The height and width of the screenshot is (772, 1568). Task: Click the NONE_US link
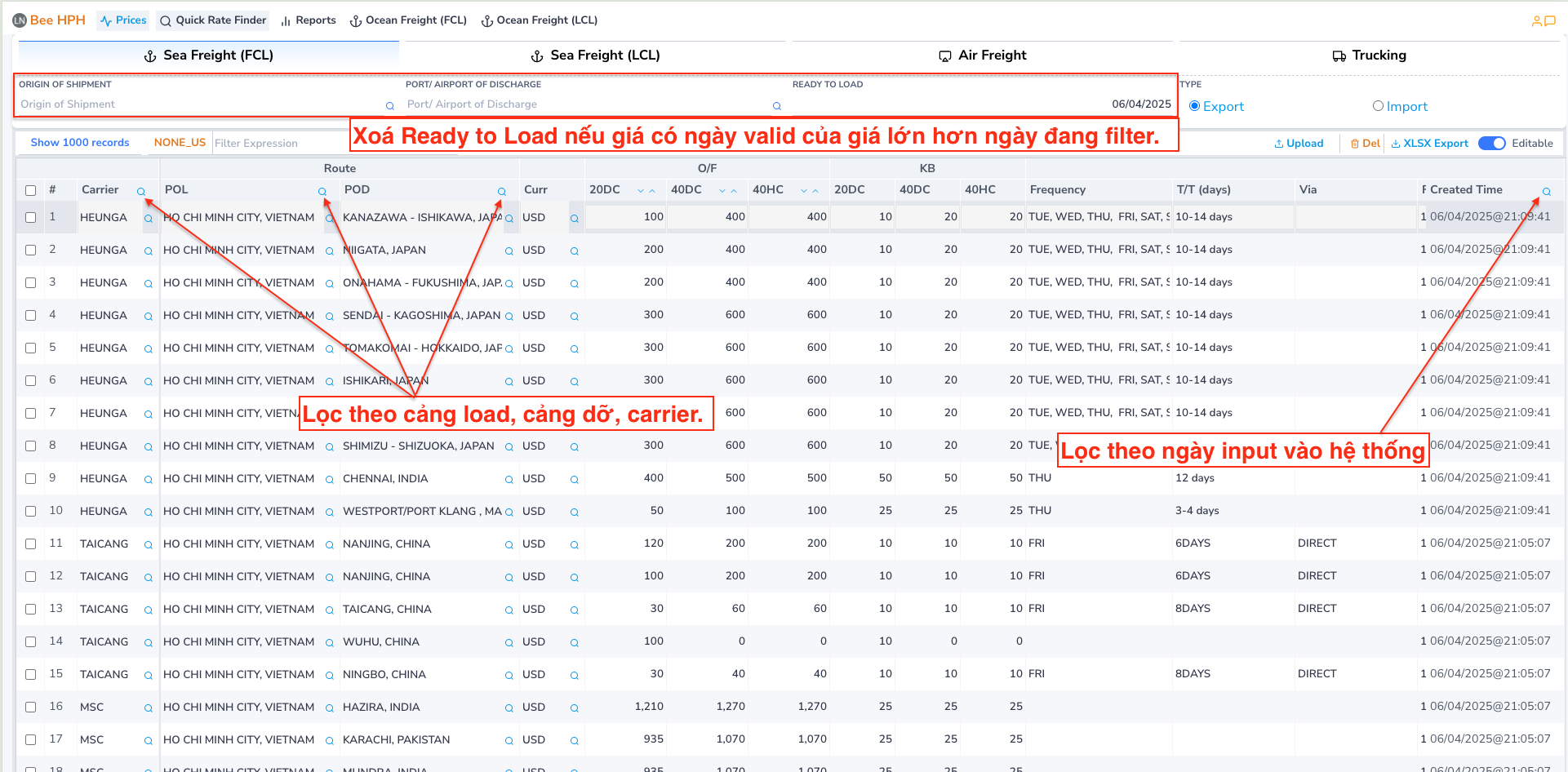(x=180, y=142)
